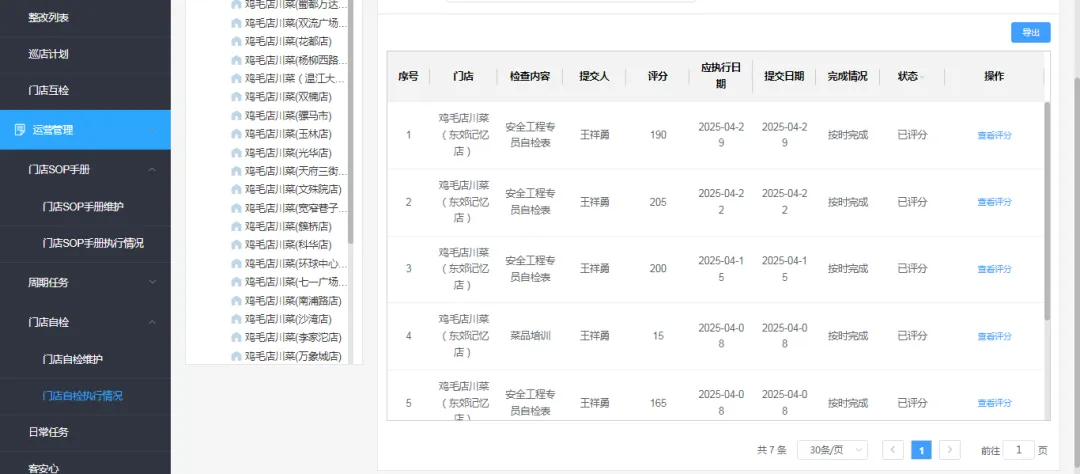Go to previous page with left arrow
This screenshot has height=474, width=1080.
click(x=893, y=450)
